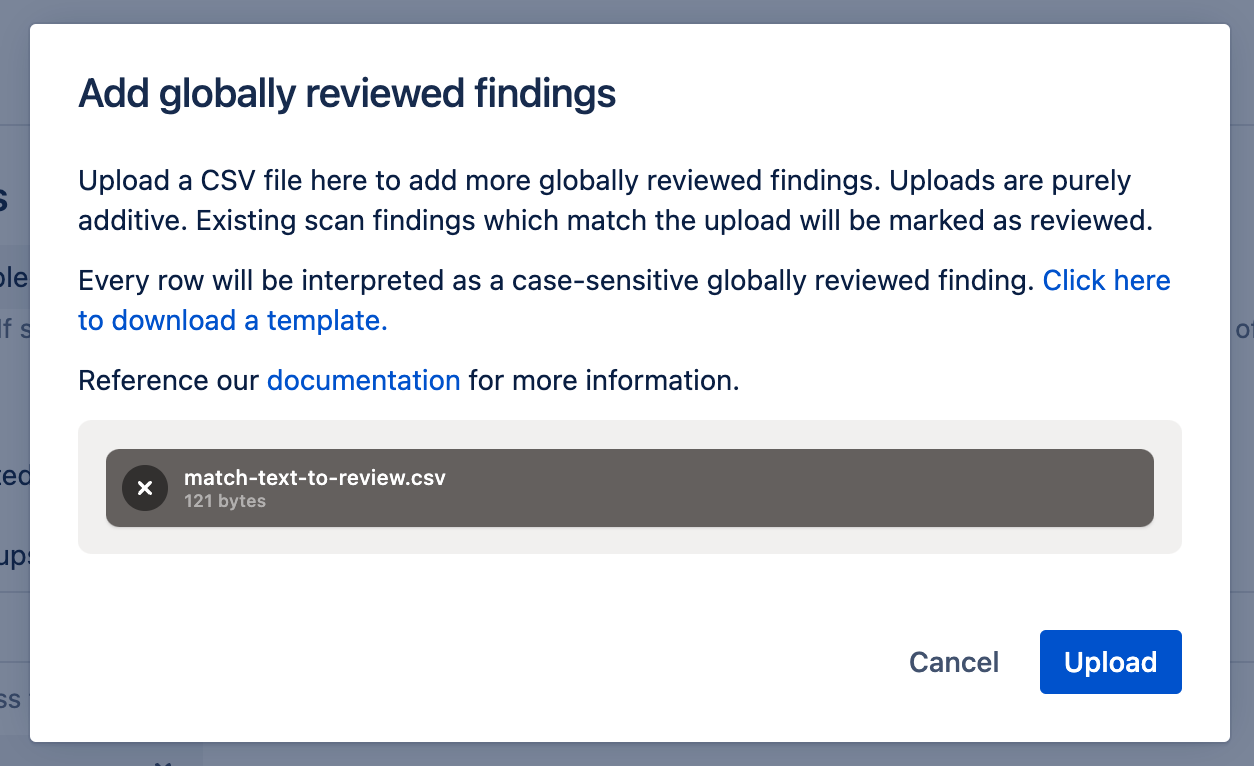Open the documentation link

coord(363,381)
